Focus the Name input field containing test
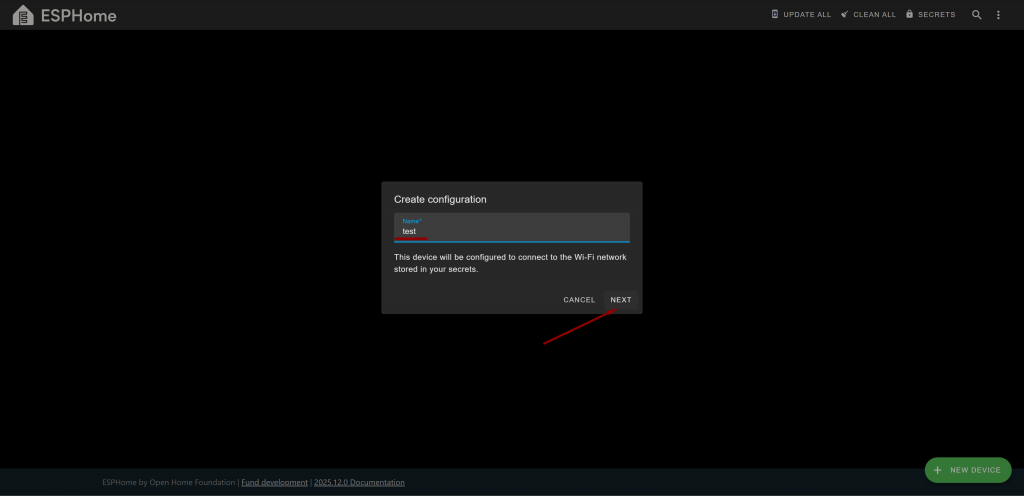This screenshot has height=496, width=1024. click(x=510, y=231)
